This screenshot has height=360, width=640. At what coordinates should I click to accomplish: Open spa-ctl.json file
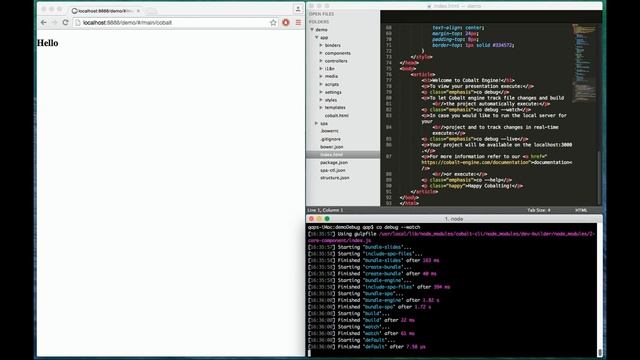333,170
